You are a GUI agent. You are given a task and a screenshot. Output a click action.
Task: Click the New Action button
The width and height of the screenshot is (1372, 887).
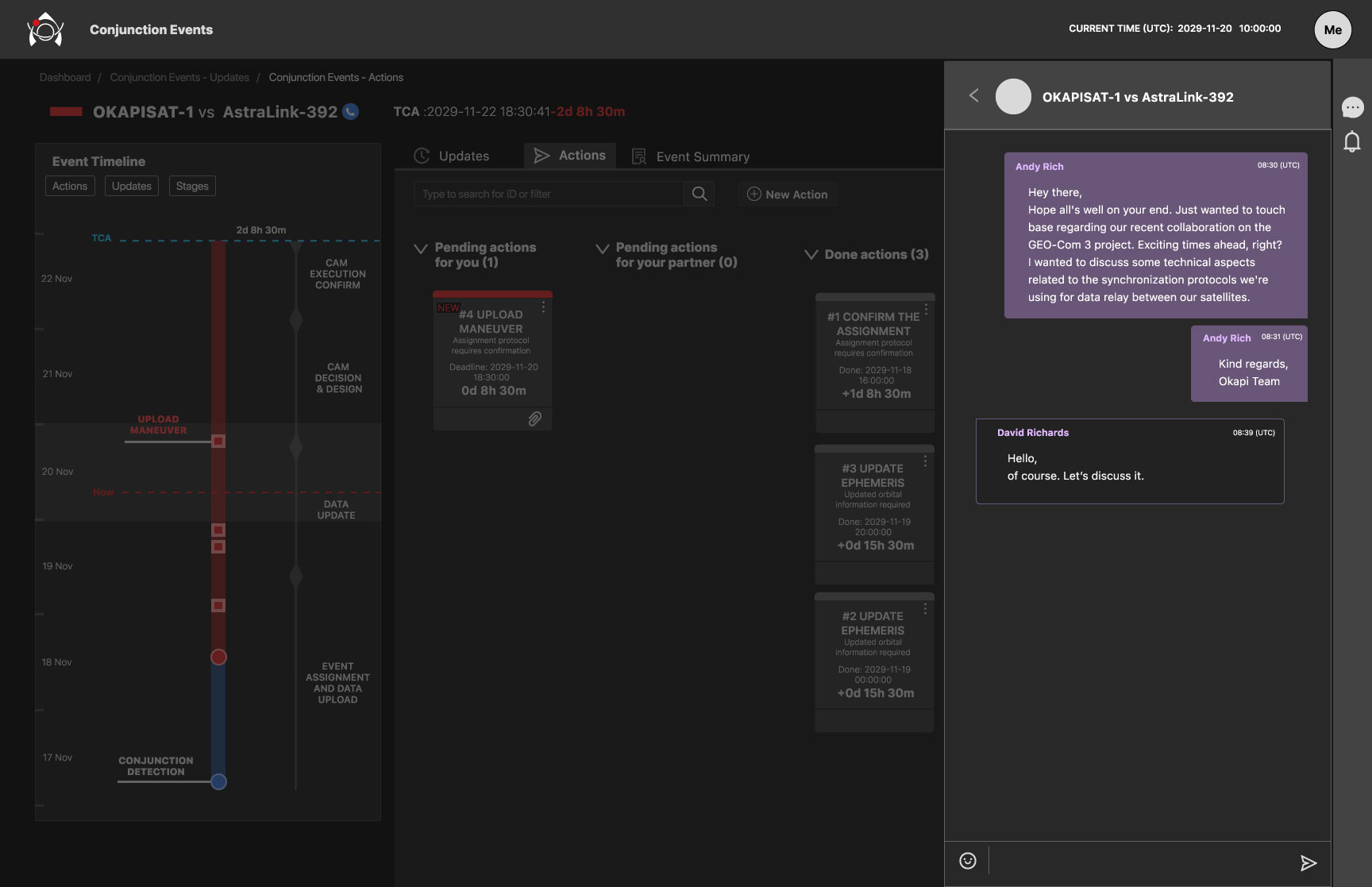788,195
